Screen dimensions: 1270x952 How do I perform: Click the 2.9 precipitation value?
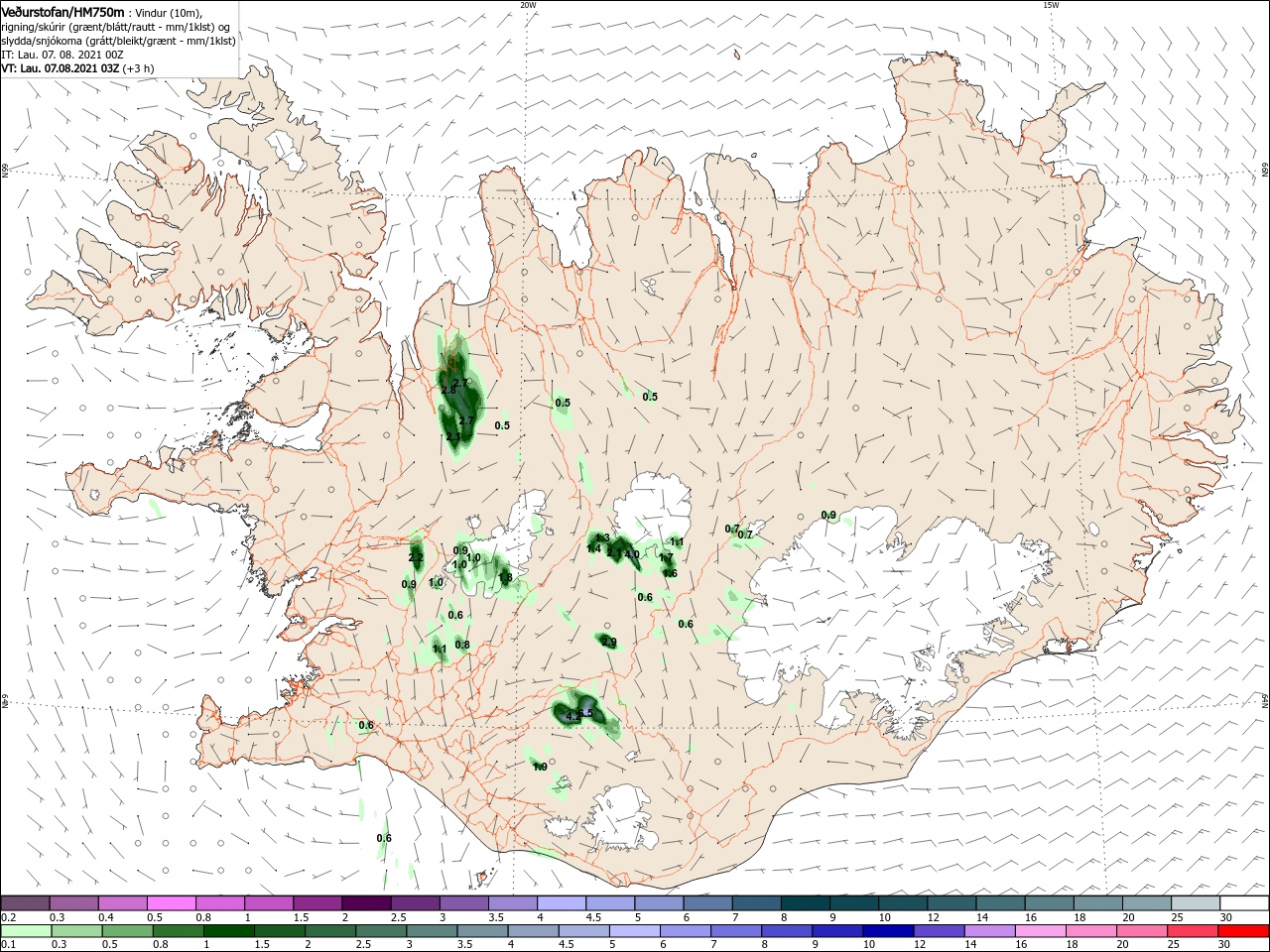coord(609,643)
